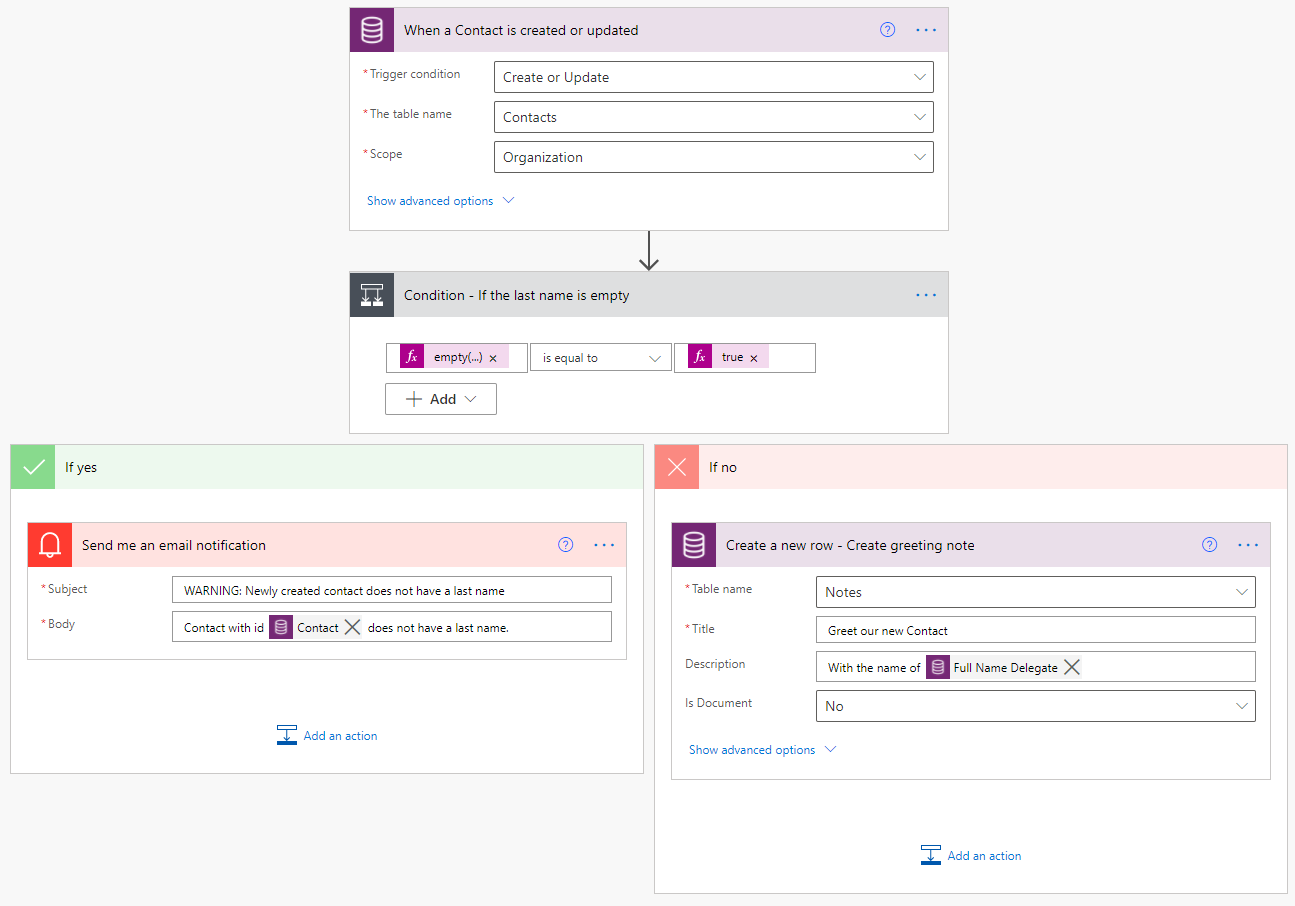1295x906 pixels.
Task: Click the Add an action icon under If yes
Action: [x=287, y=735]
